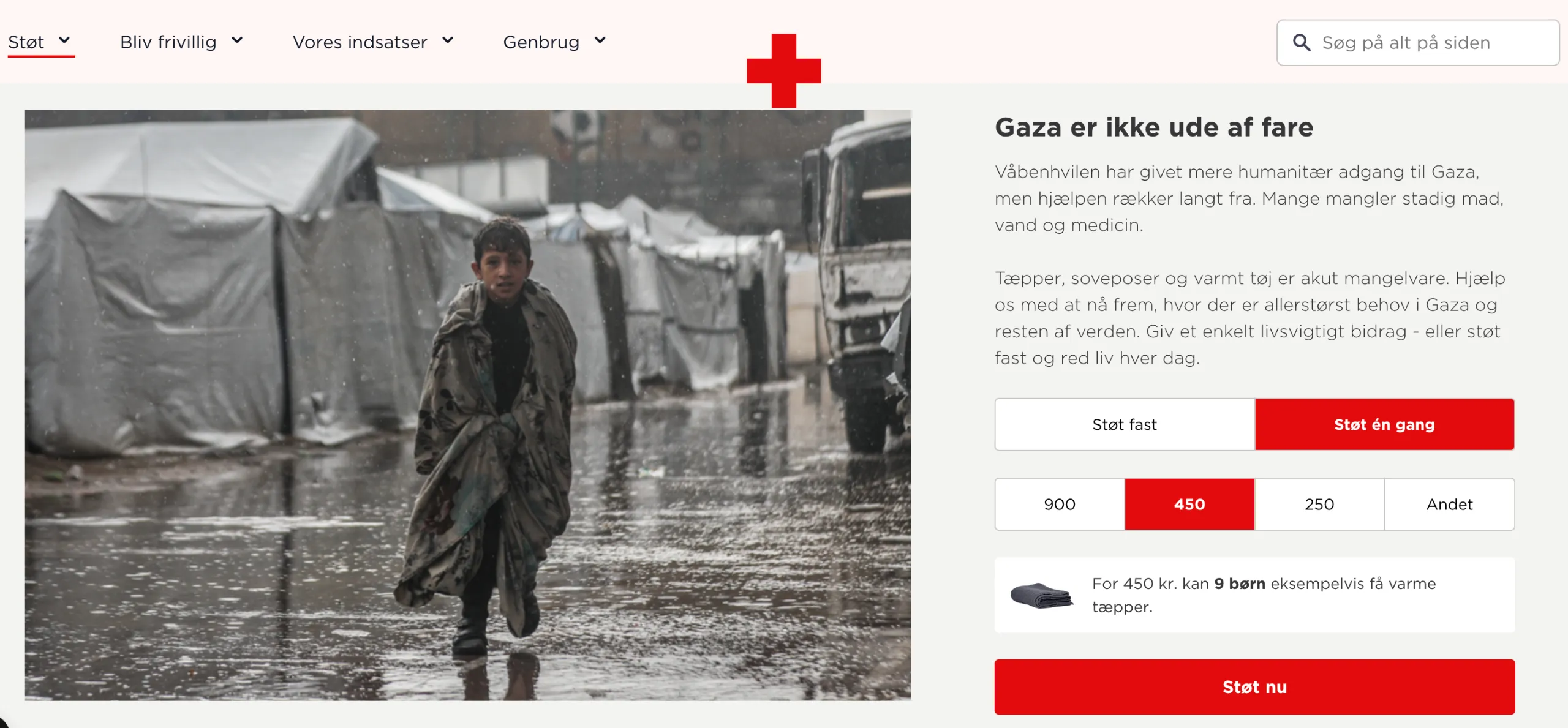Image resolution: width=1568 pixels, height=728 pixels.
Task: Open the Bliv frivillig menu
Action: click(x=168, y=42)
